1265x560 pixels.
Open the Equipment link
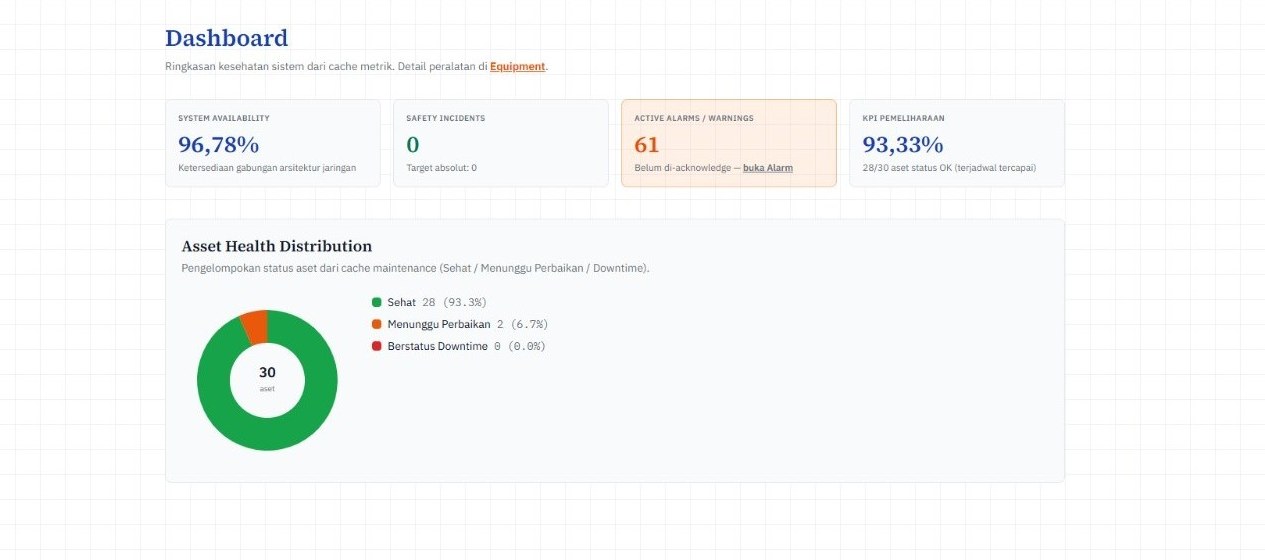click(517, 66)
